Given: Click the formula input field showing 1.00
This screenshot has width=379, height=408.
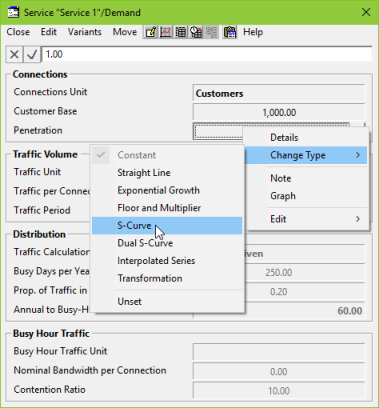Looking at the screenshot, I should click(x=207, y=54).
